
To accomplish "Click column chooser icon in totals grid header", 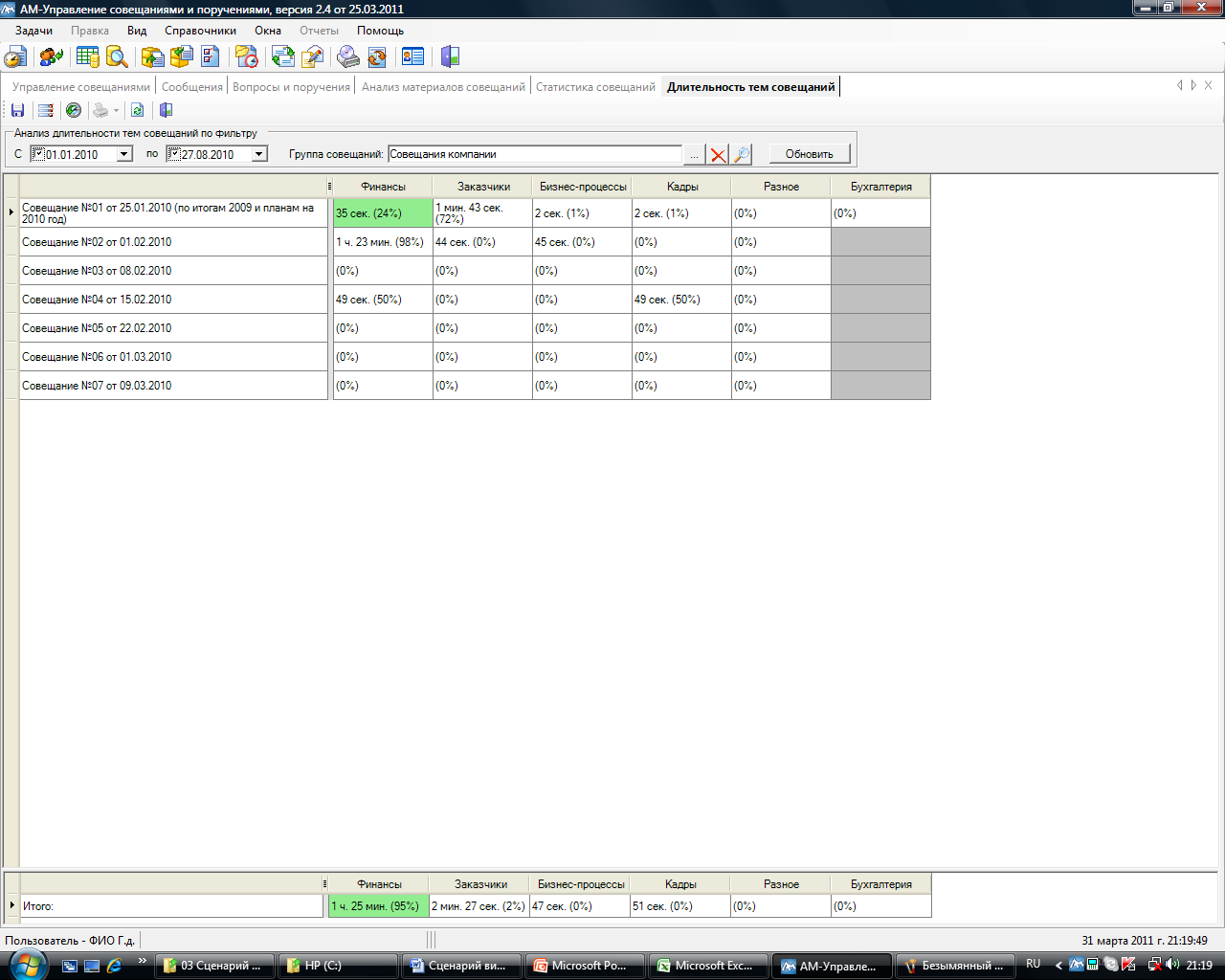I will click(325, 884).
